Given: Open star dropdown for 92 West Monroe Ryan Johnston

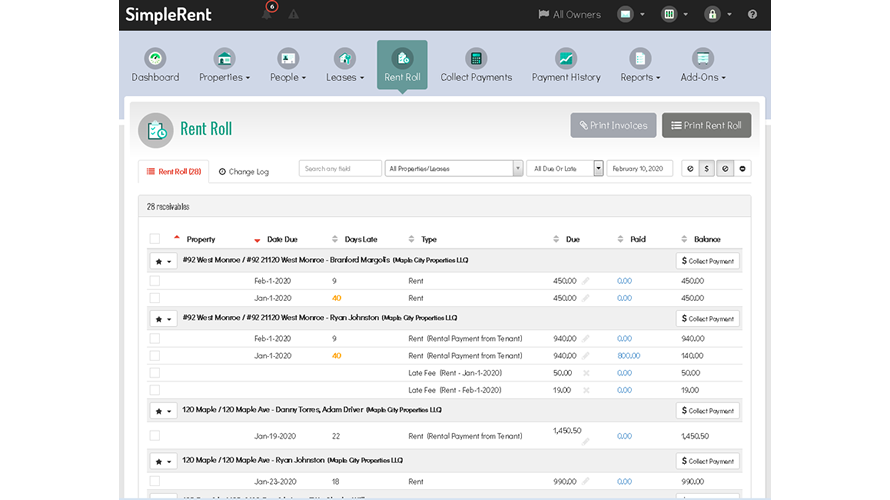Looking at the screenshot, I should point(163,319).
